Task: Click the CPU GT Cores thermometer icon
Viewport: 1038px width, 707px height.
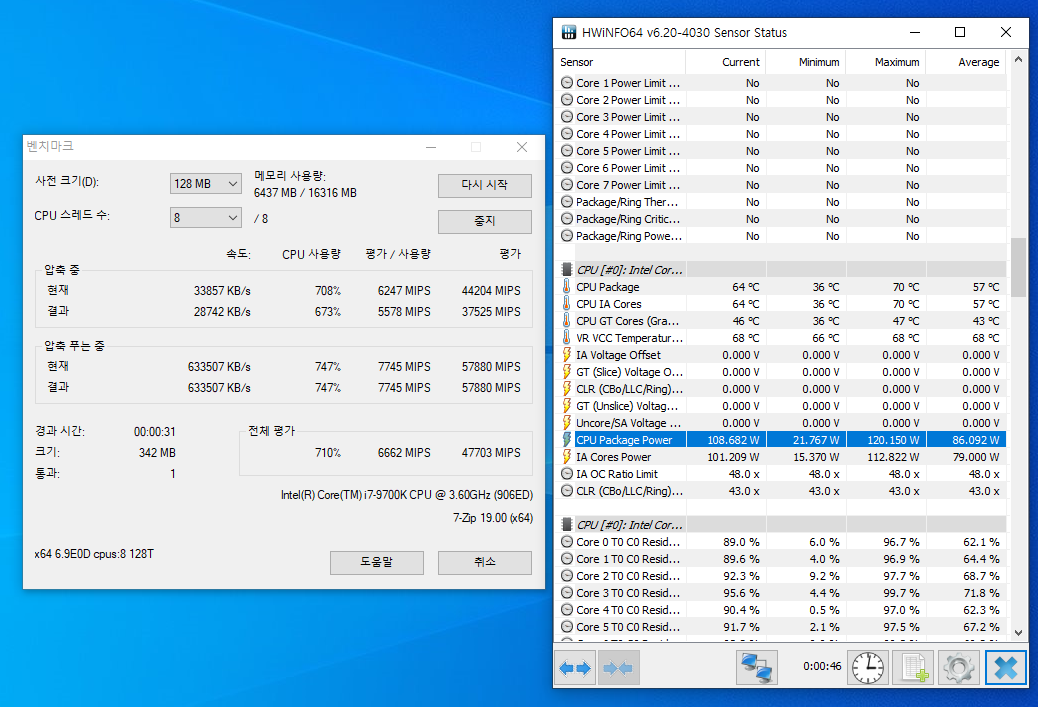Action: click(567, 320)
